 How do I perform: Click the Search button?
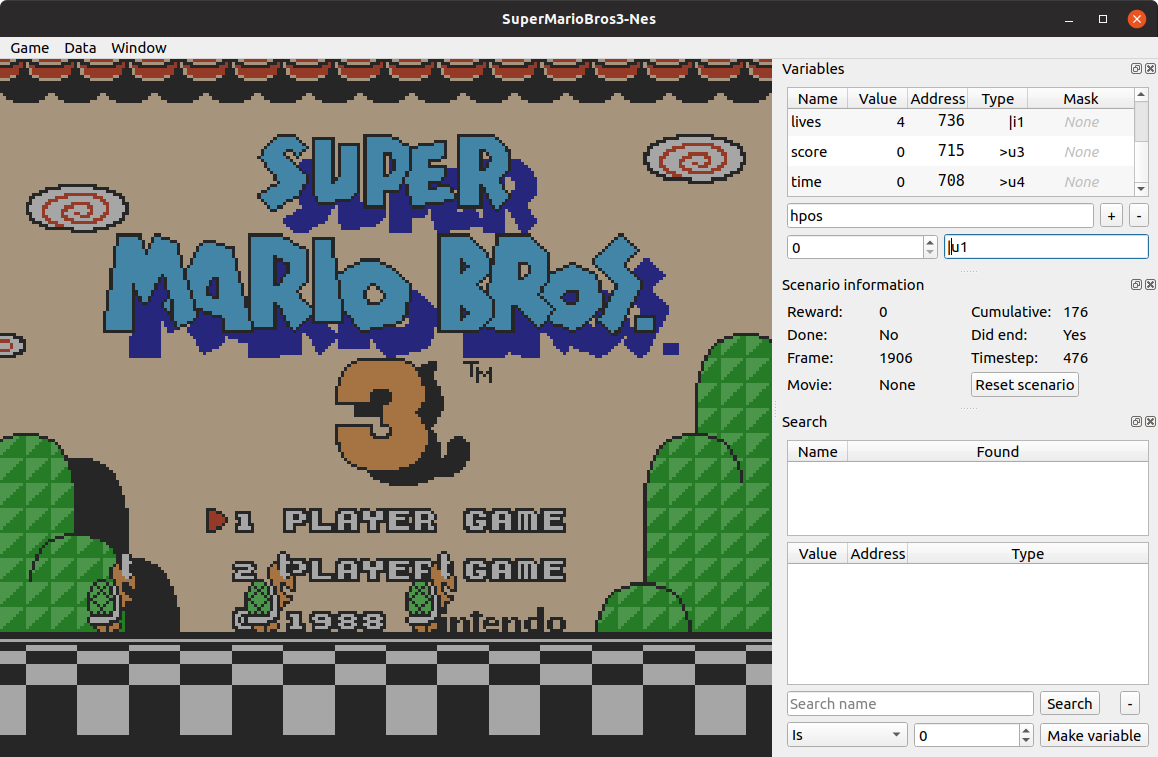pos(1069,704)
